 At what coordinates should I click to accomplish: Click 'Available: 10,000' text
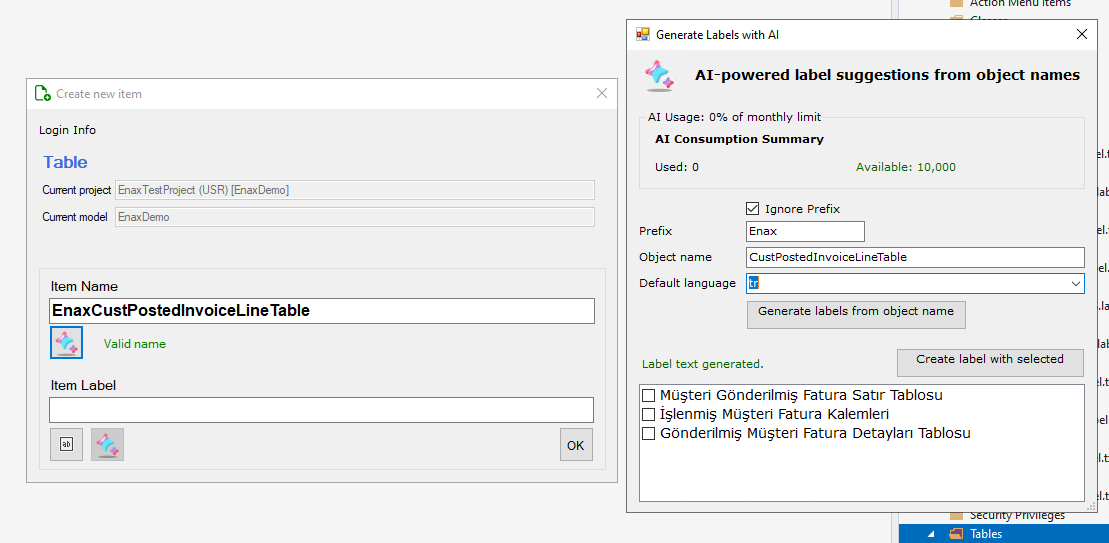click(905, 168)
